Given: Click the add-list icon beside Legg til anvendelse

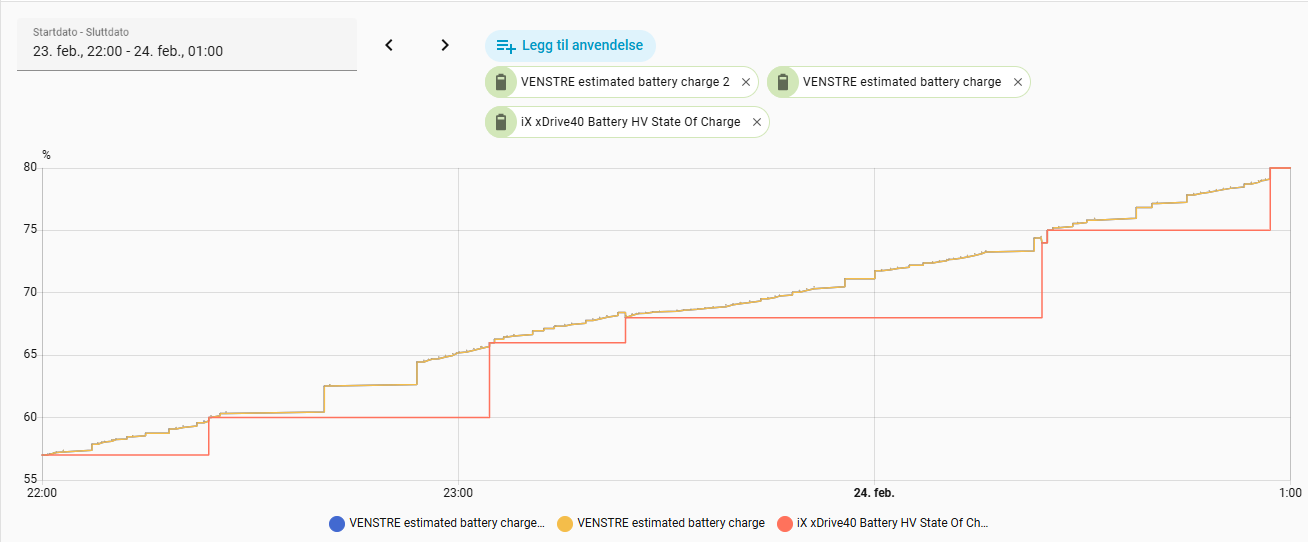Looking at the screenshot, I should pos(506,46).
